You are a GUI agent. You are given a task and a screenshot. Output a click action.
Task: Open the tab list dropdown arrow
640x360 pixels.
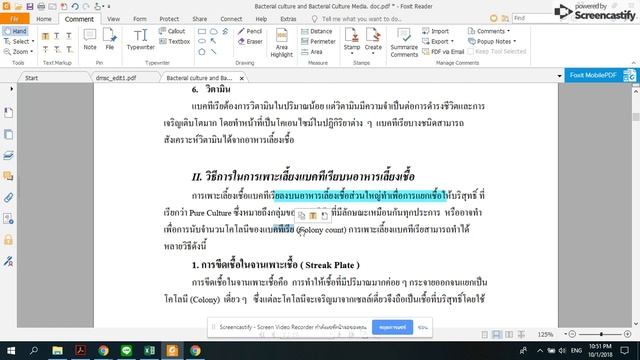point(559,76)
